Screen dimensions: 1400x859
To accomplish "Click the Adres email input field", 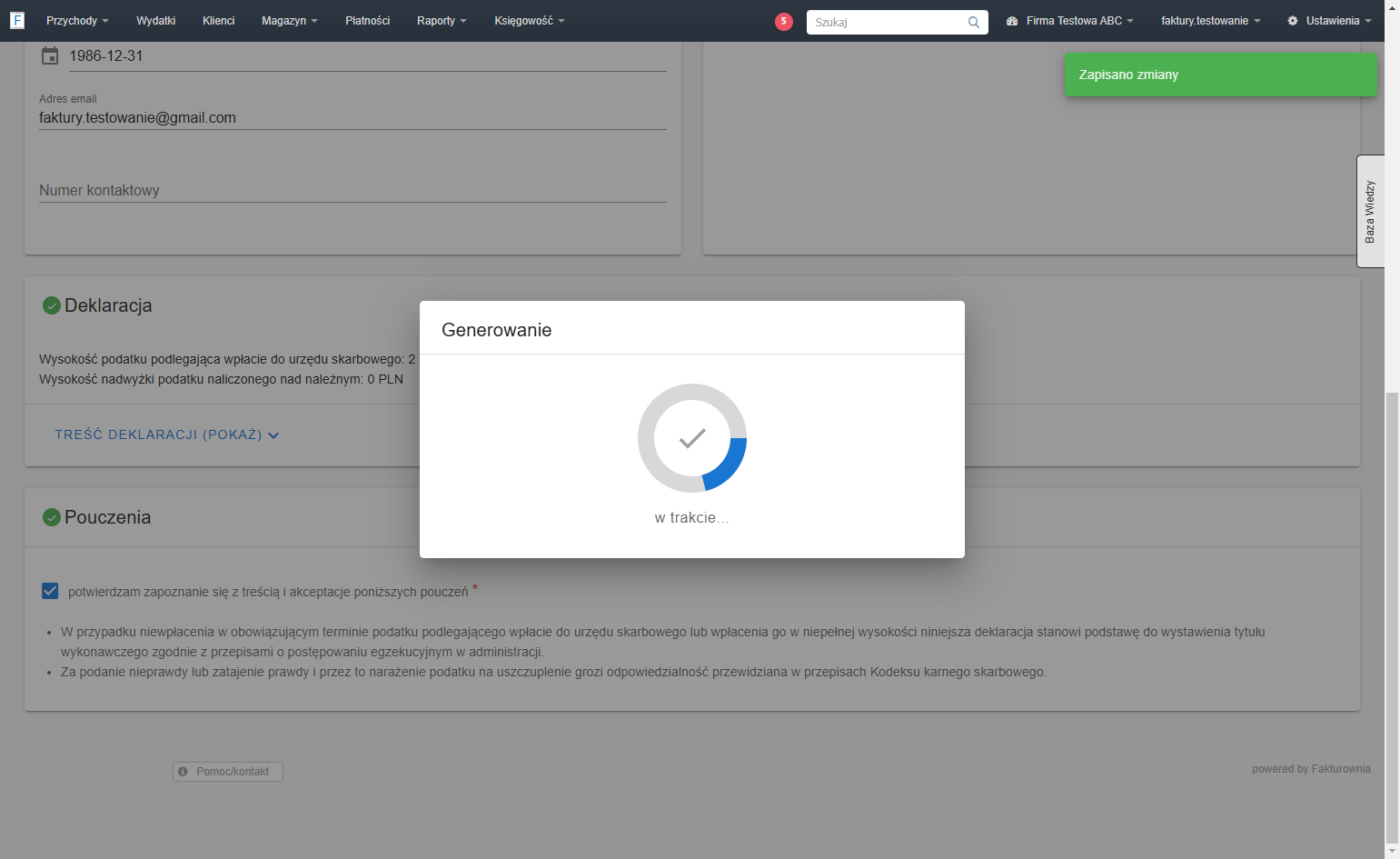I will coord(352,118).
